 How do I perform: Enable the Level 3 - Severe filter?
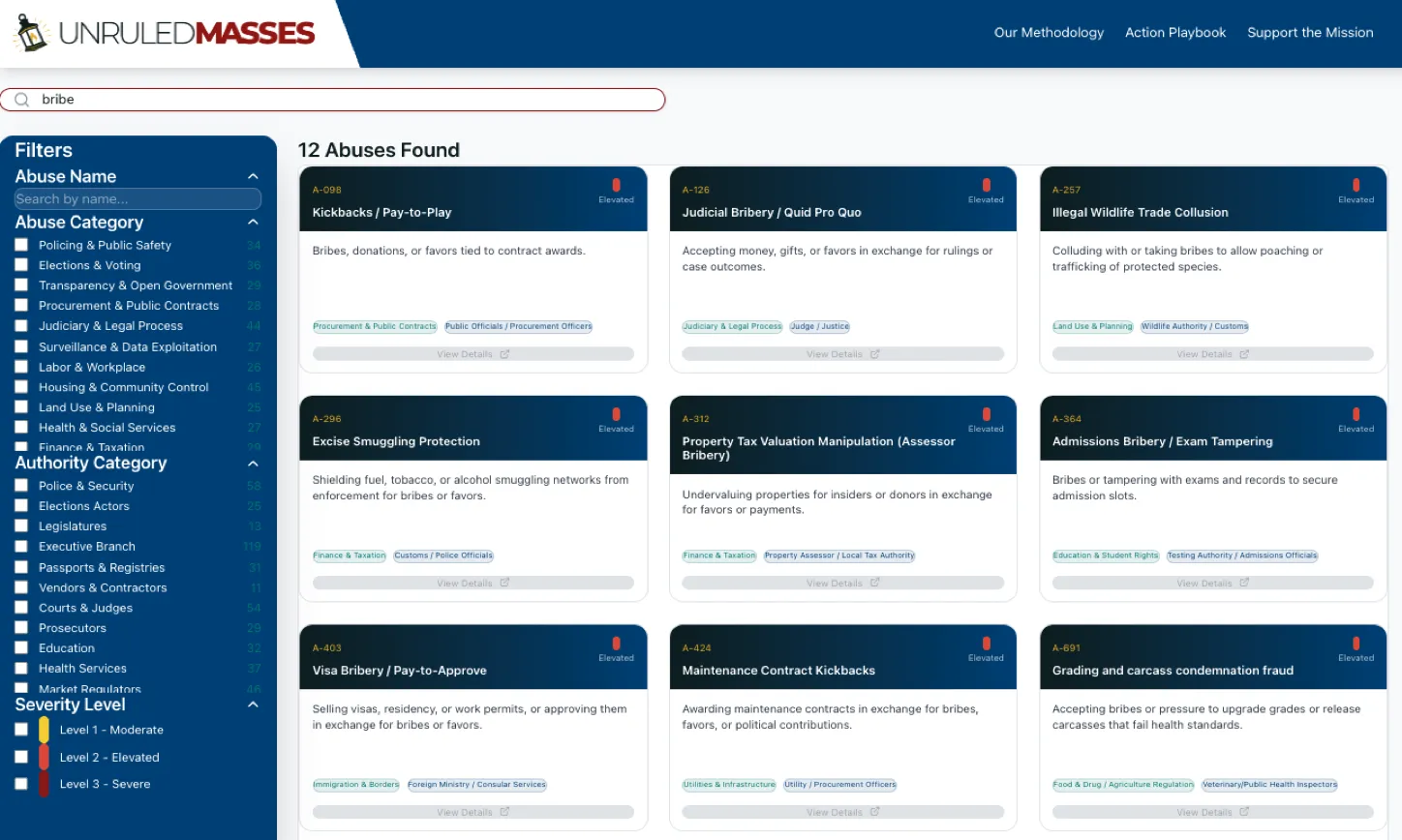(21, 784)
